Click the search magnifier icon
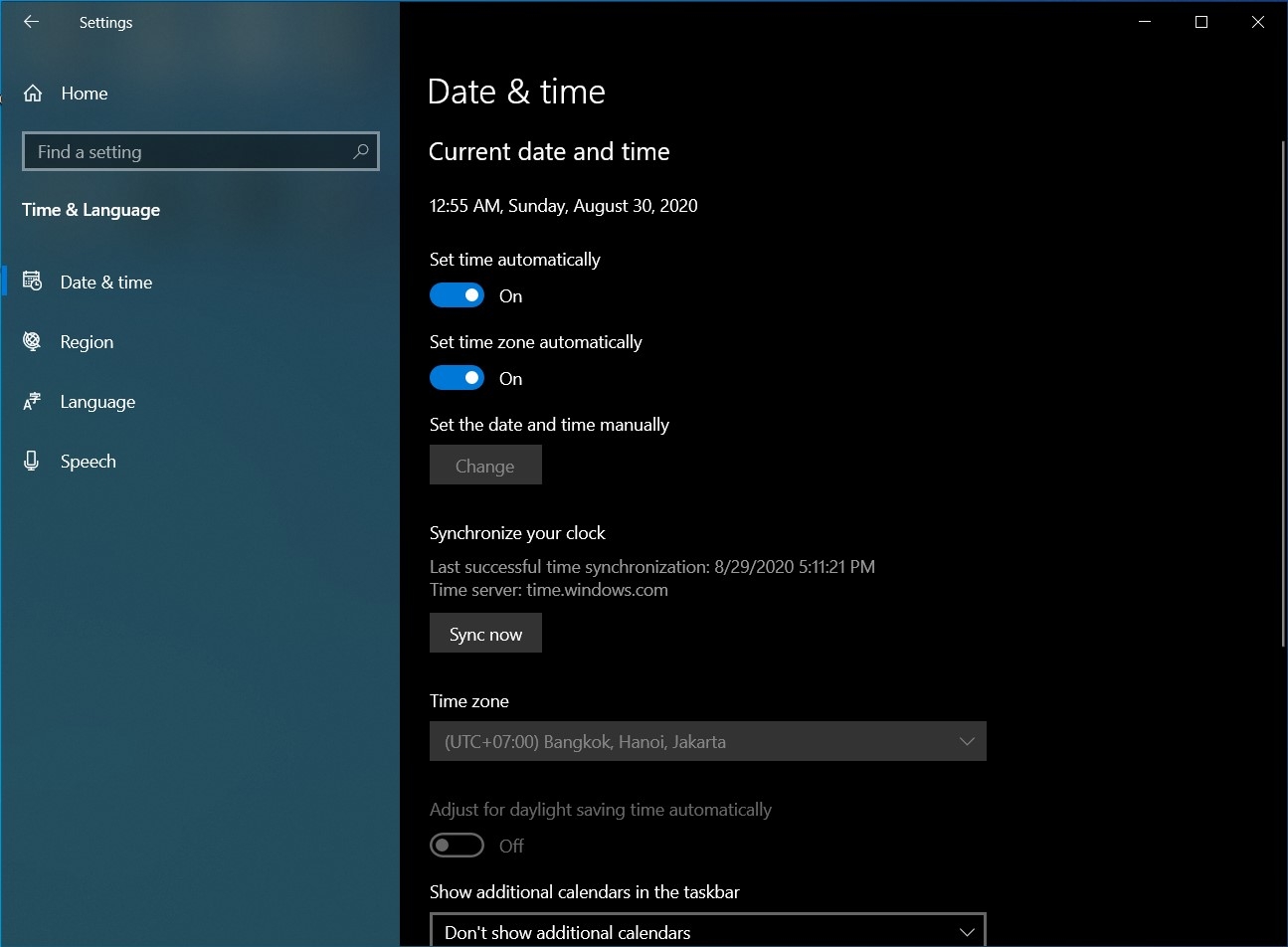The width and height of the screenshot is (1288, 947). coord(361,151)
